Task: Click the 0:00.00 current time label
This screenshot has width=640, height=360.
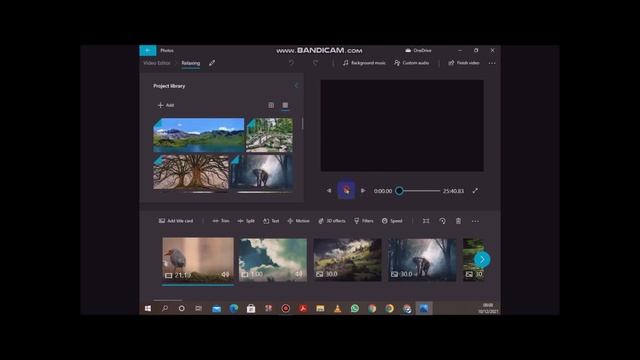Action: (383, 191)
